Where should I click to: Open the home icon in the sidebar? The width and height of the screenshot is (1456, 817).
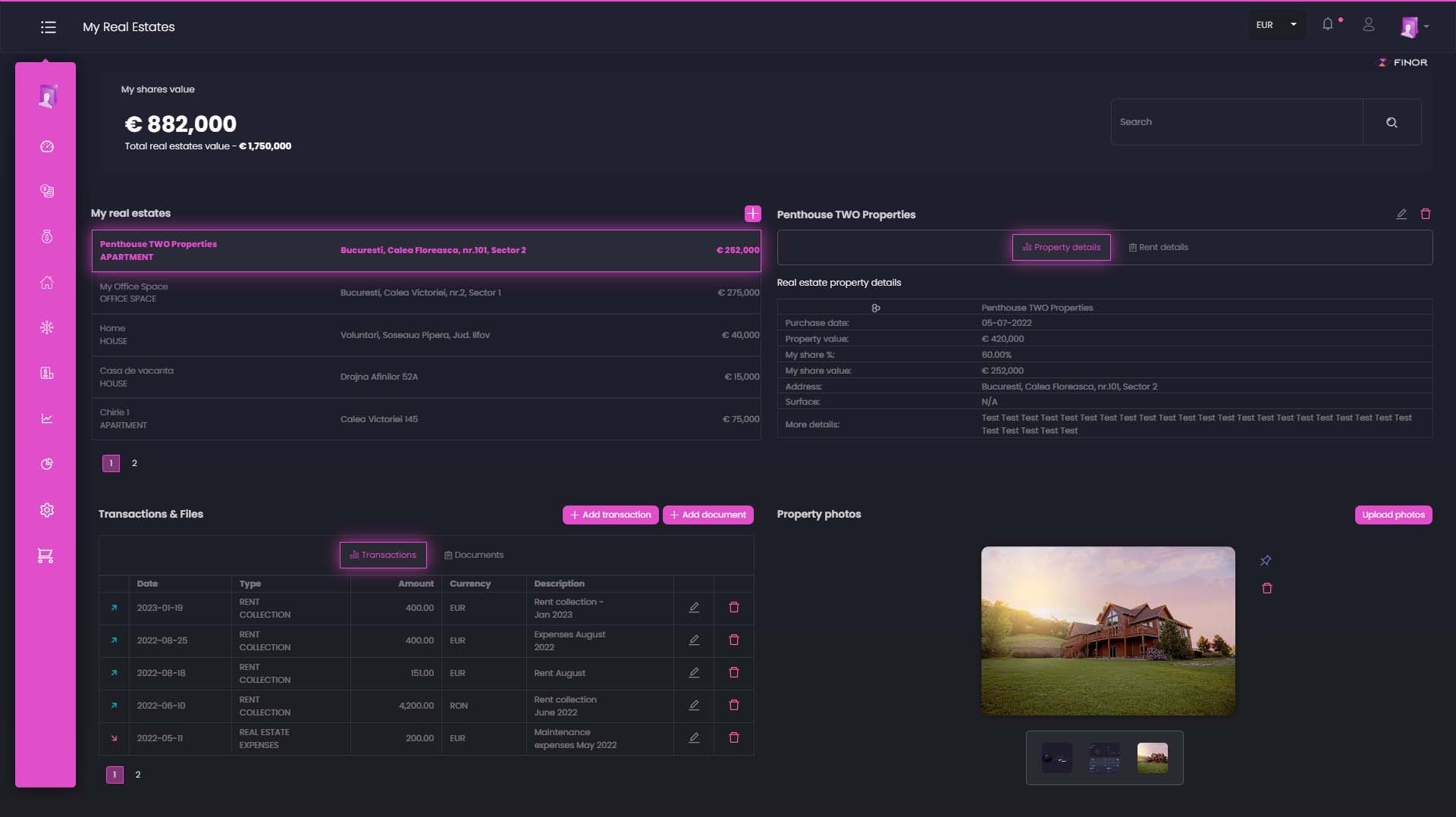(x=47, y=283)
